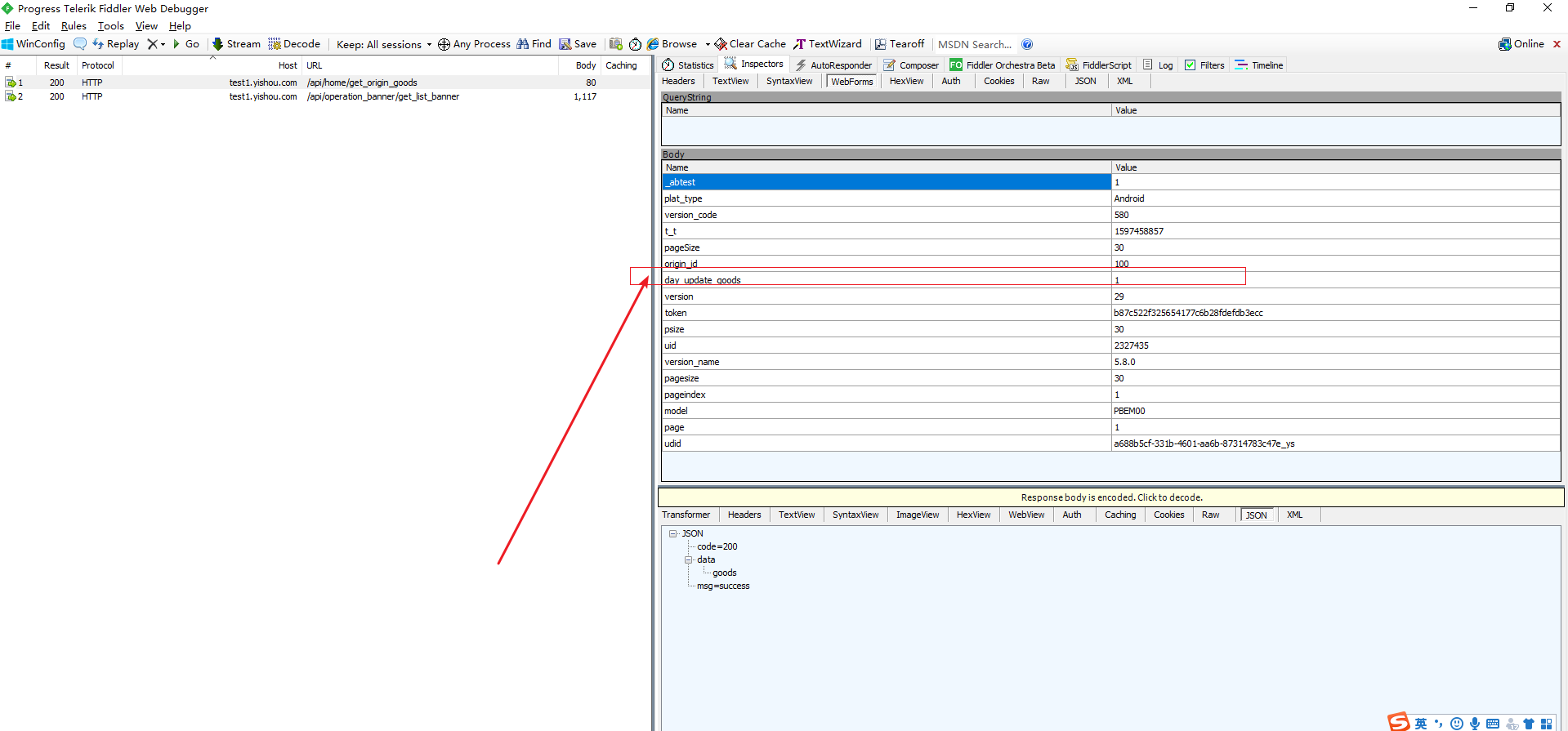The image size is (1568, 731).
Task: Open the FiddlerScript tab
Action: tap(1099, 65)
